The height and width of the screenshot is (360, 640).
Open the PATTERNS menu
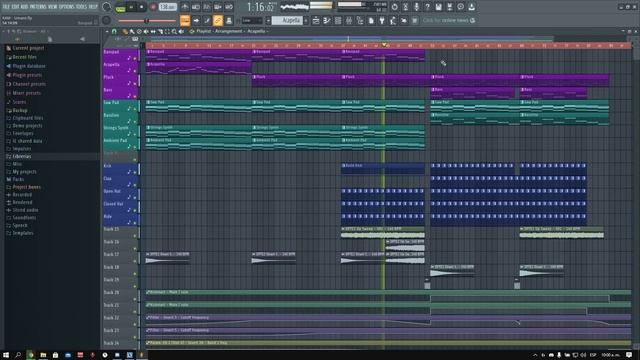(x=38, y=7)
